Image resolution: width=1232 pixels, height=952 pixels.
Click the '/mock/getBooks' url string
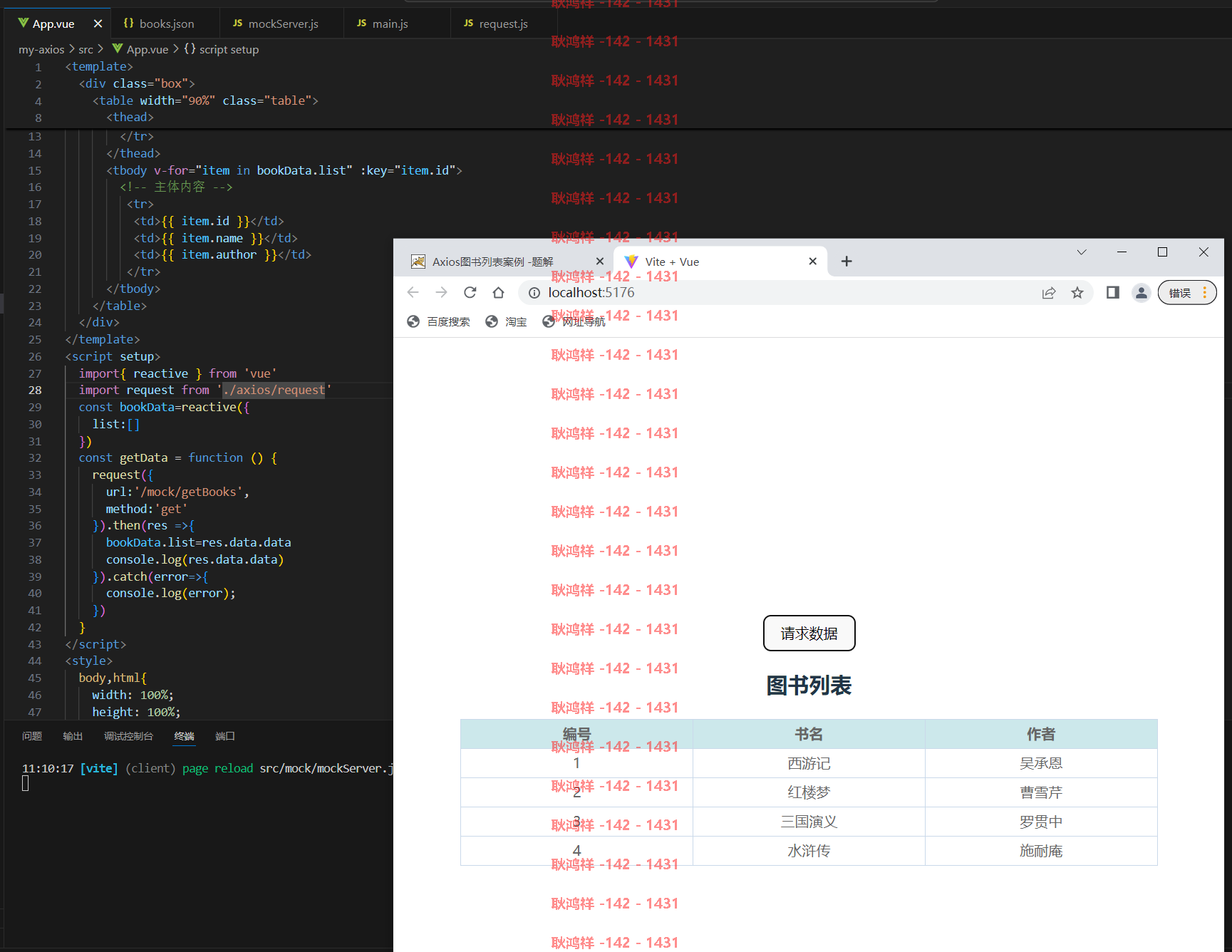pos(188,492)
